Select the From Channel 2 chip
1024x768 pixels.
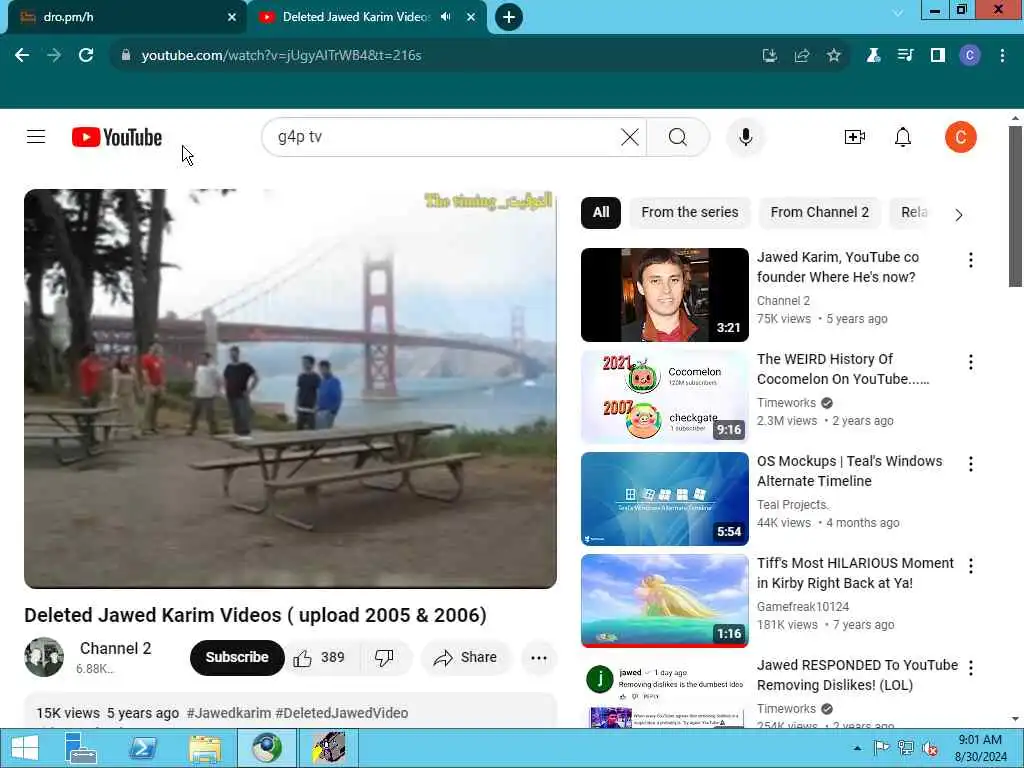[x=820, y=212]
